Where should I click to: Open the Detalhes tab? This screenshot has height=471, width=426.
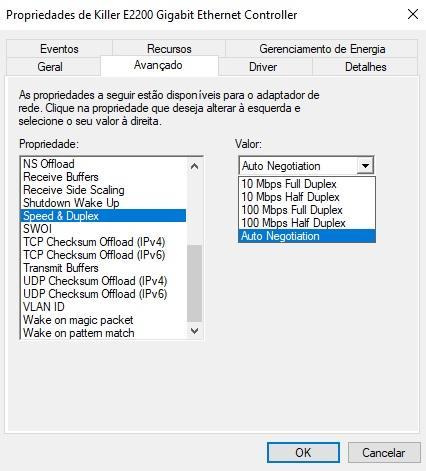[365, 67]
